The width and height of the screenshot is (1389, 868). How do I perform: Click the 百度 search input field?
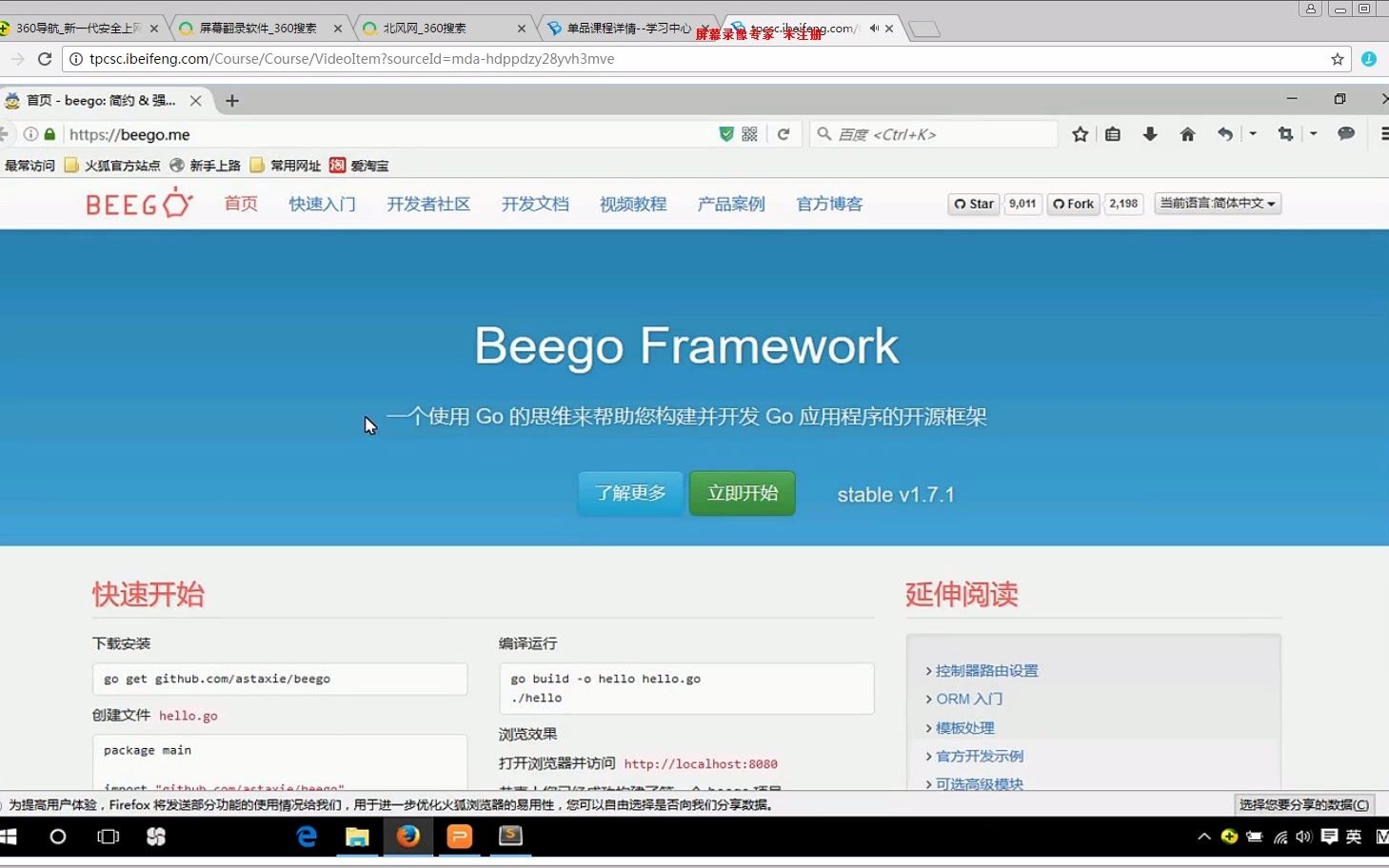(x=933, y=134)
